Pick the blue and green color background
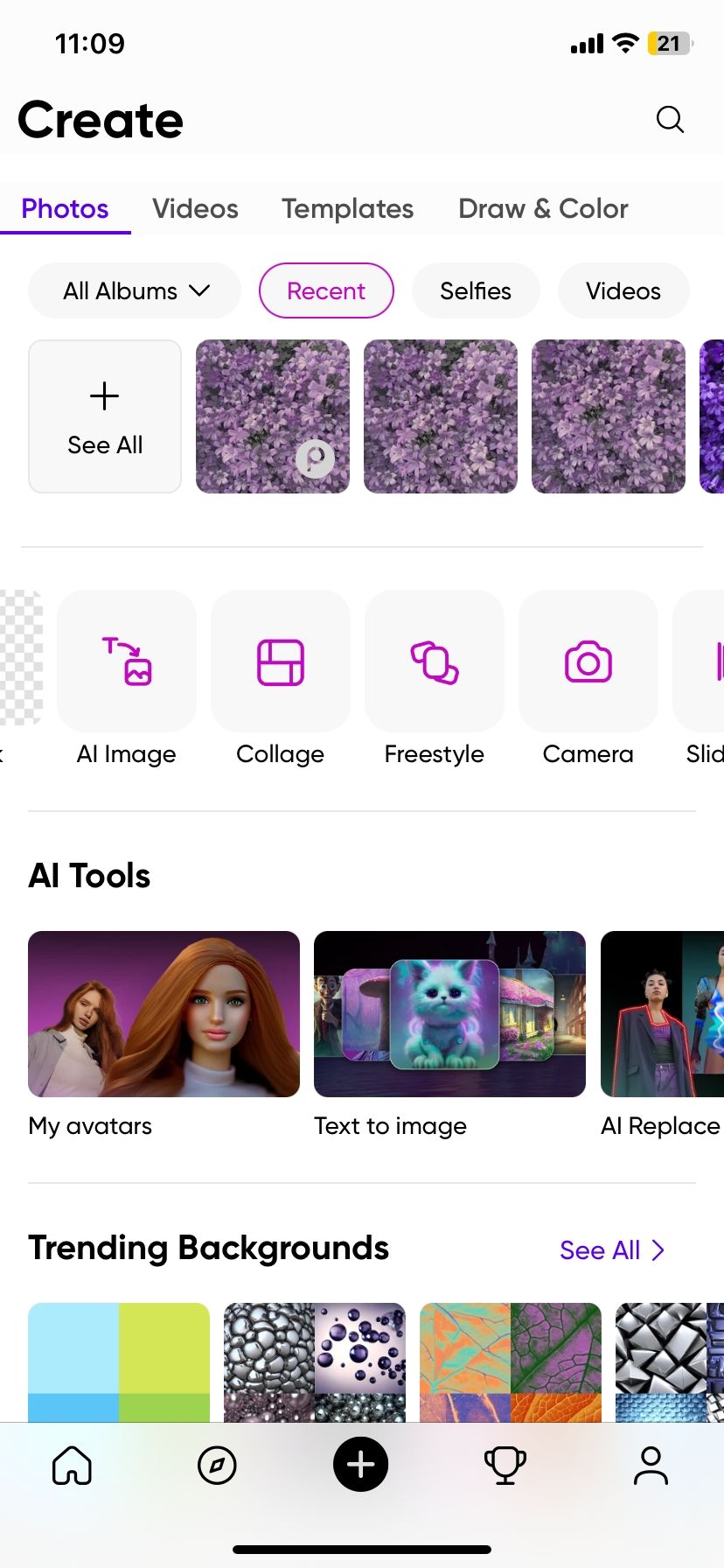Screen dimensions: 724x1568 (119, 1361)
